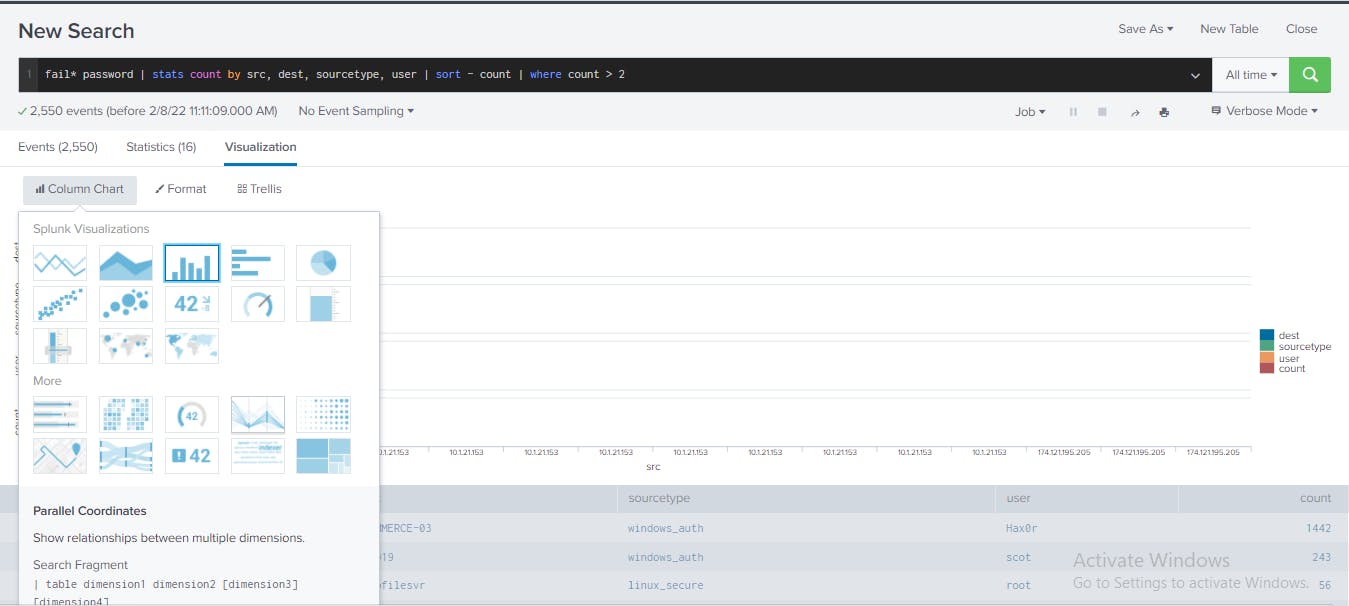Select the Filler Gauge visualization

point(324,304)
